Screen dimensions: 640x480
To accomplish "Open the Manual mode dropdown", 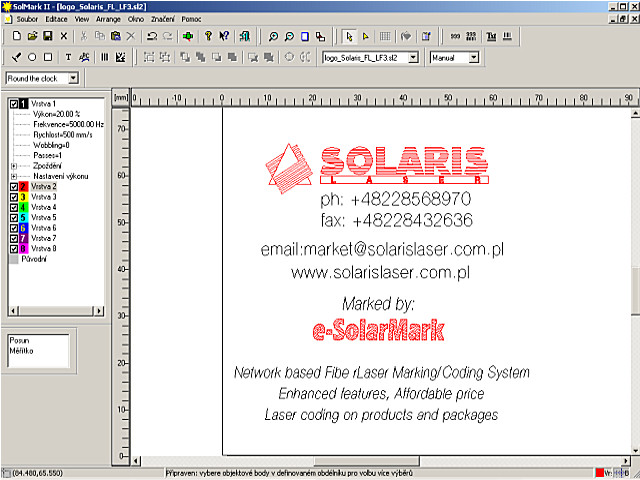I will coord(473,58).
